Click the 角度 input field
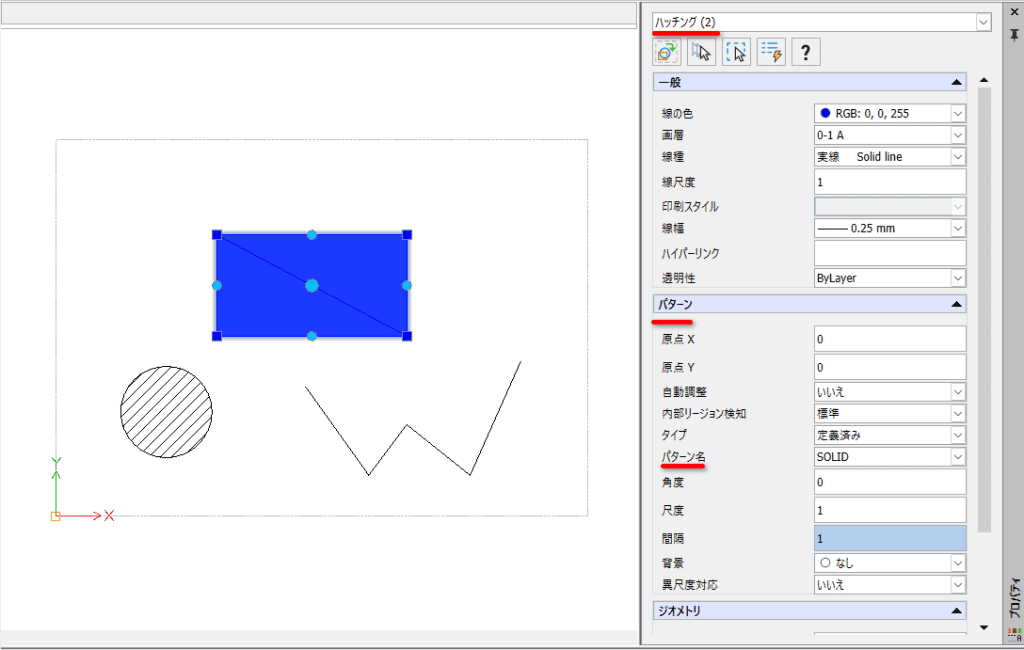This screenshot has height=650, width=1024. tap(890, 483)
